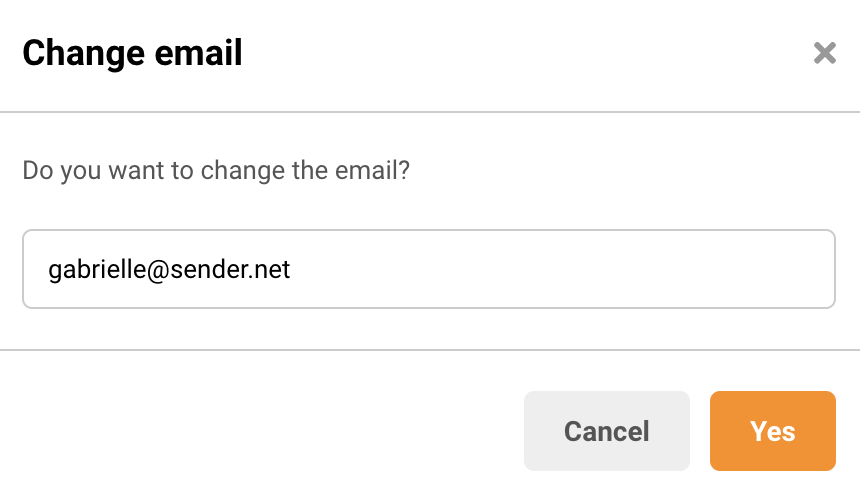Click the Yes button
The width and height of the screenshot is (860, 504).
point(772,431)
